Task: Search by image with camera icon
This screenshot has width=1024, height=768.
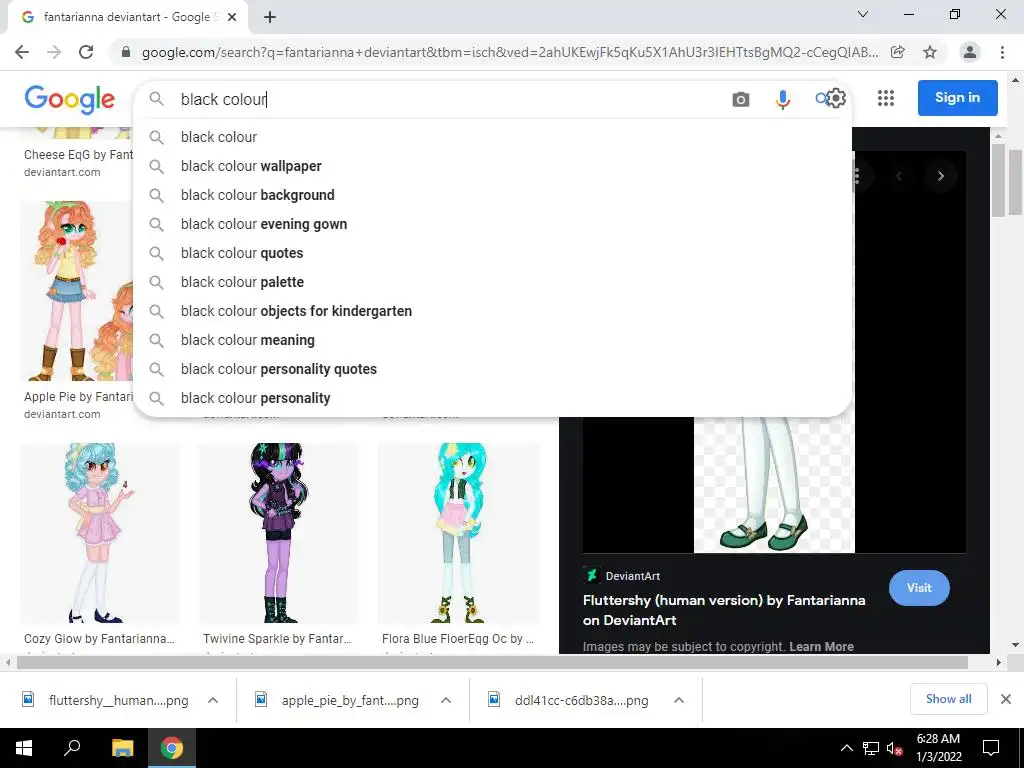Action: click(741, 99)
